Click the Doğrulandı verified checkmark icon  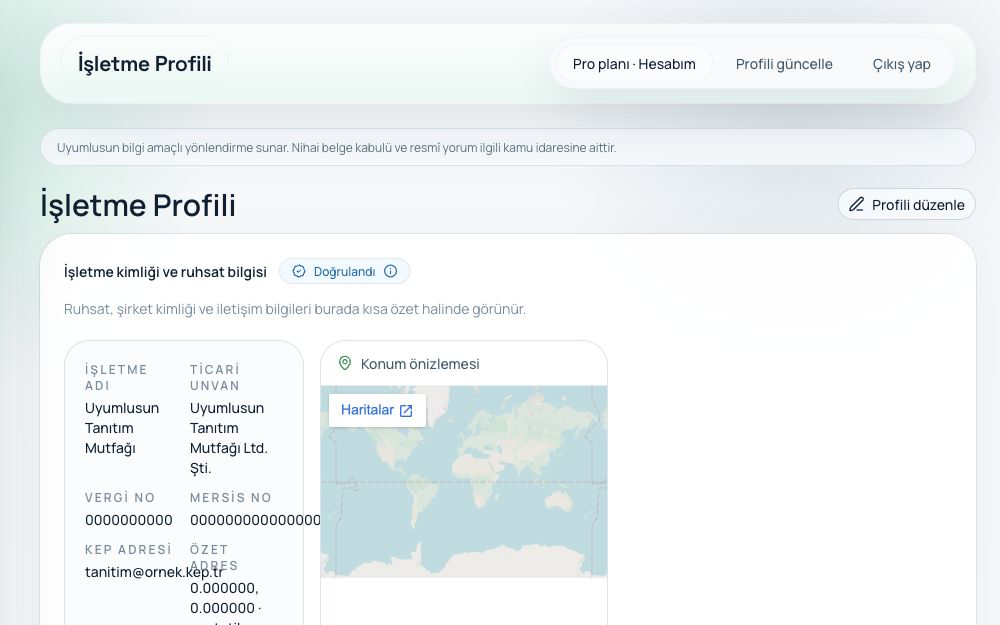tap(298, 271)
